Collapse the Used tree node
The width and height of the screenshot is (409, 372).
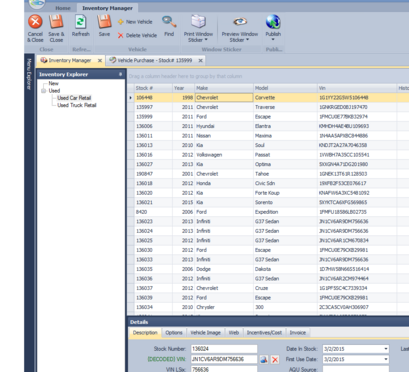tap(43, 91)
